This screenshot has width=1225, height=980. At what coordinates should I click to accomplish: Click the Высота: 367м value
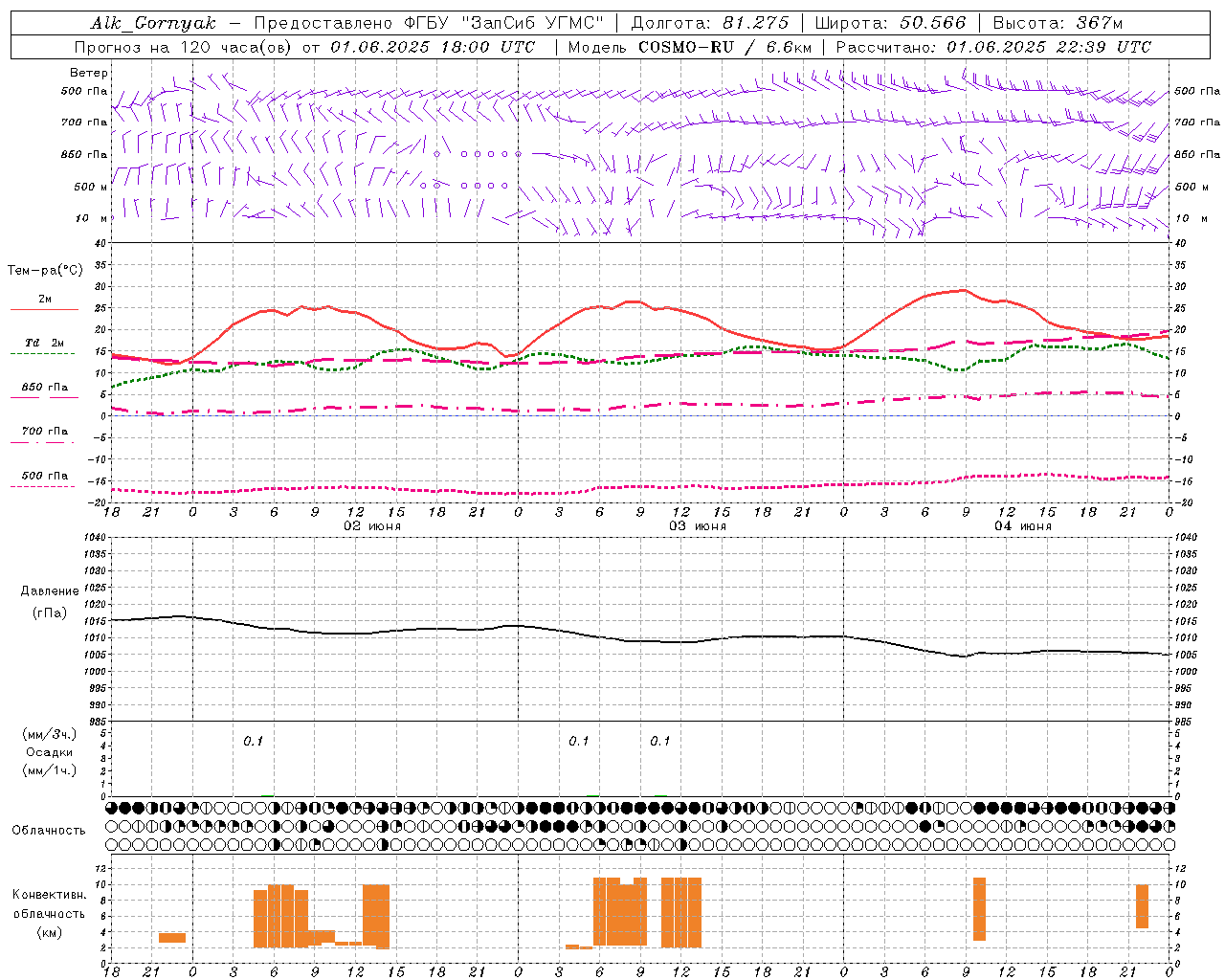click(x=1058, y=23)
